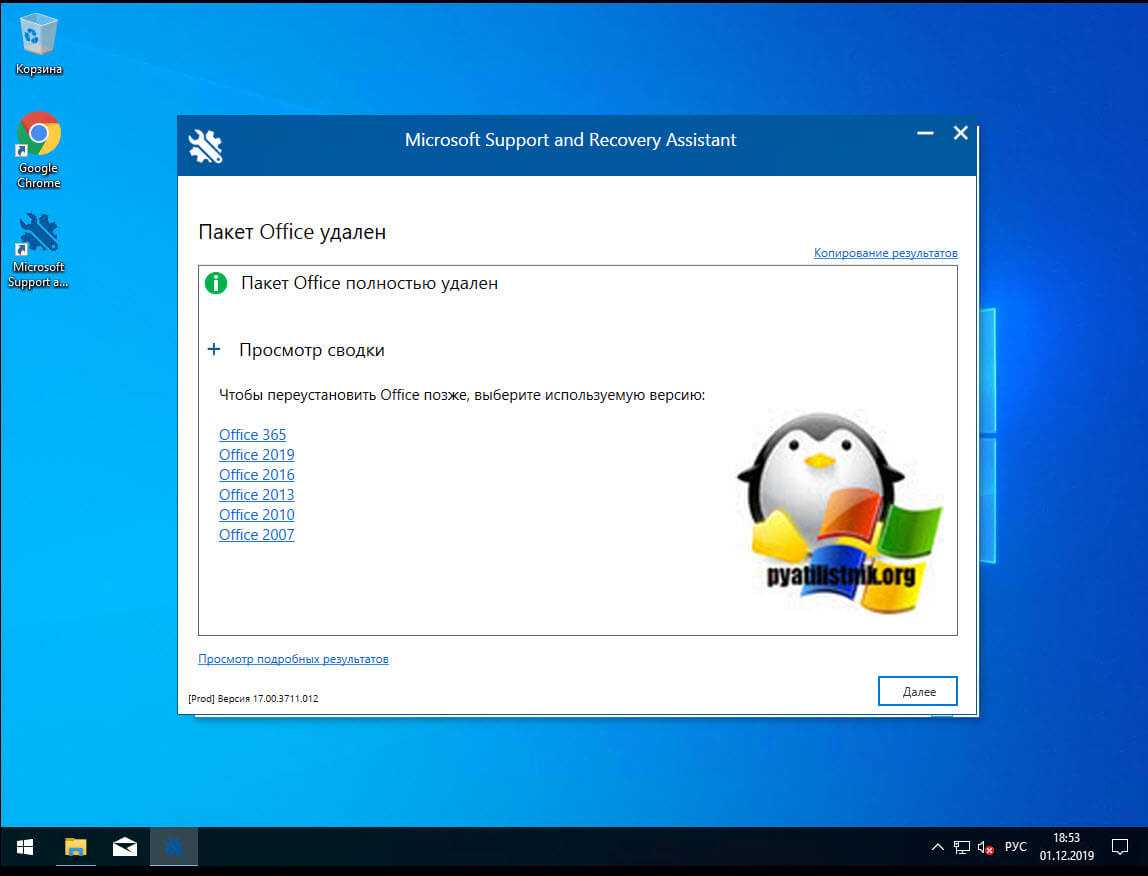Switch the РУС input language

pos(1015,847)
